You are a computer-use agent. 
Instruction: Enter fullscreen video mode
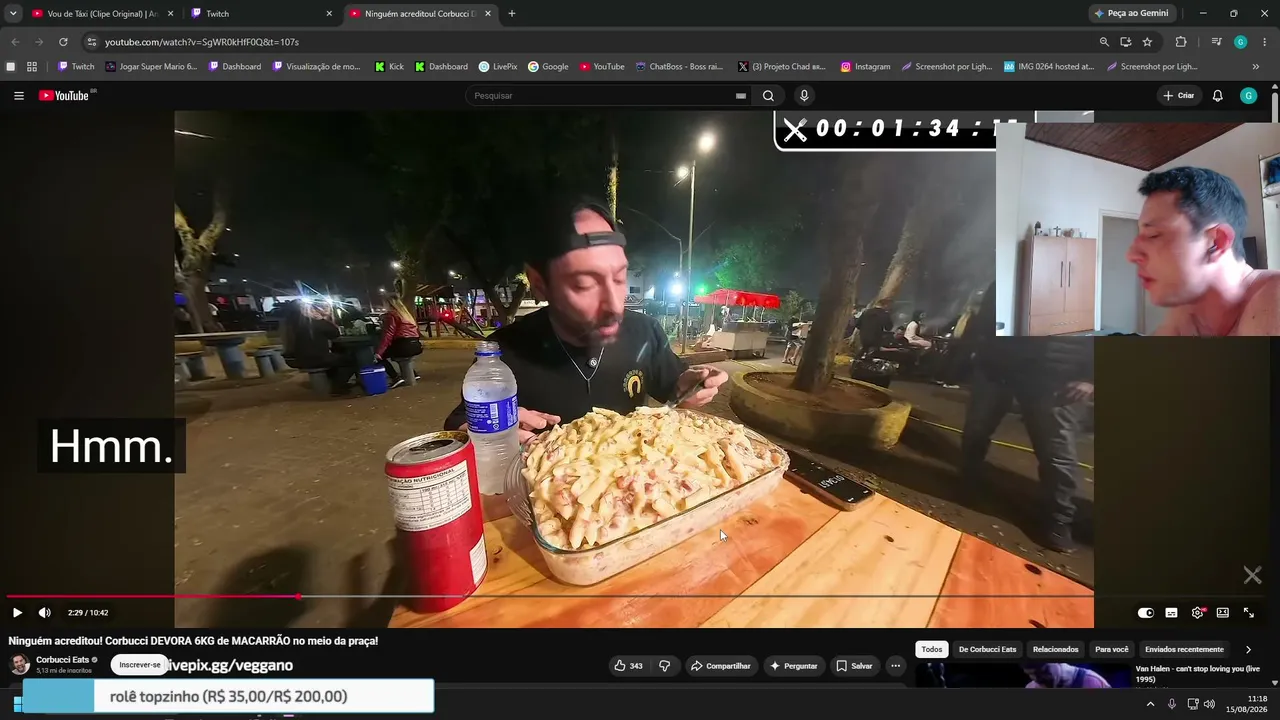point(1248,613)
